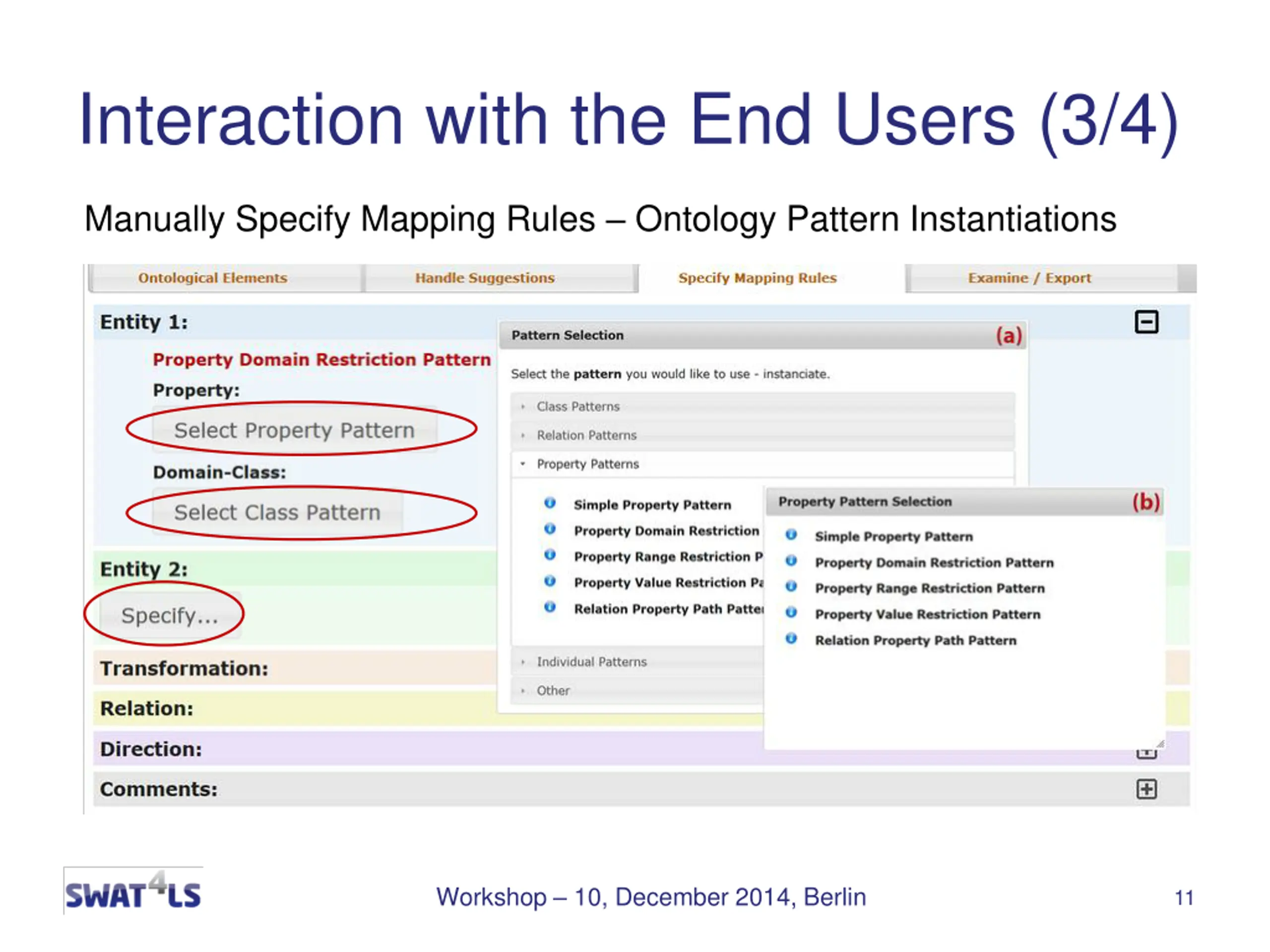Choose Property Range Restriction in Pattern Selection list

668,557
